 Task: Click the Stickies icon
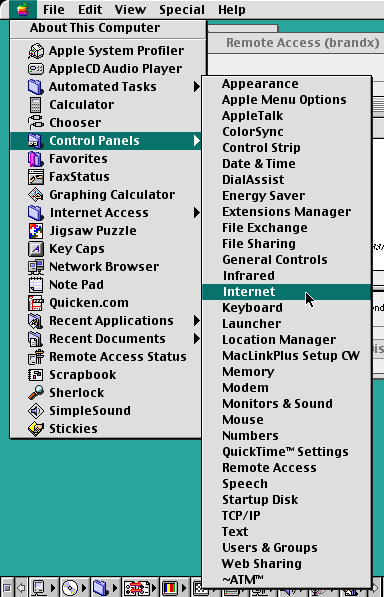(36, 429)
